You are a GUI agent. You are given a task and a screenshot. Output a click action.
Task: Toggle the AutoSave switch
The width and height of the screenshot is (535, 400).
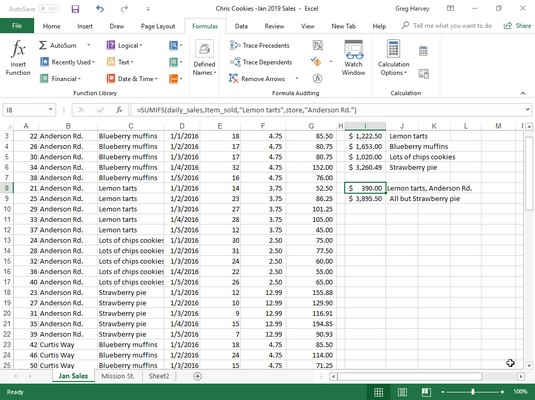pyautogui.click(x=48, y=9)
